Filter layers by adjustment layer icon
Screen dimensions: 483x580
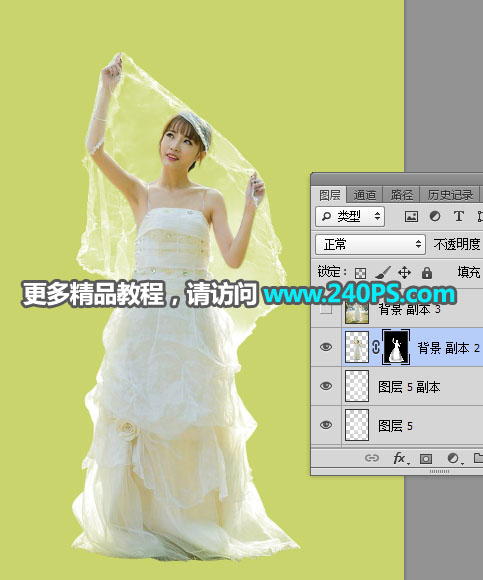point(435,216)
